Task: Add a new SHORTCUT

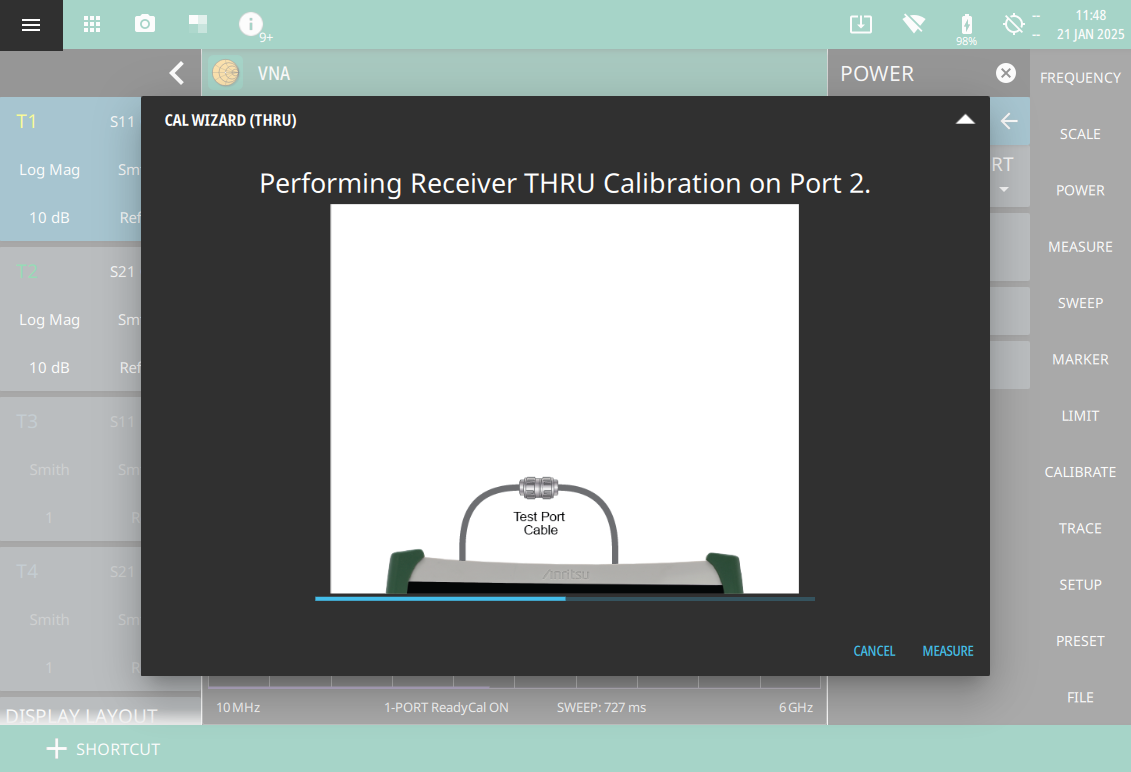Action: (x=103, y=749)
